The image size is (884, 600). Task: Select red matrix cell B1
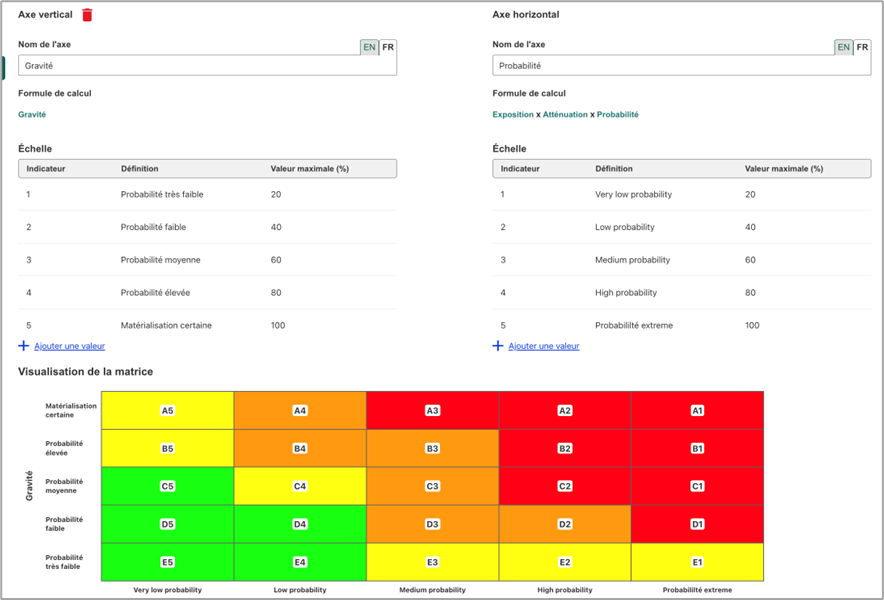[697, 448]
